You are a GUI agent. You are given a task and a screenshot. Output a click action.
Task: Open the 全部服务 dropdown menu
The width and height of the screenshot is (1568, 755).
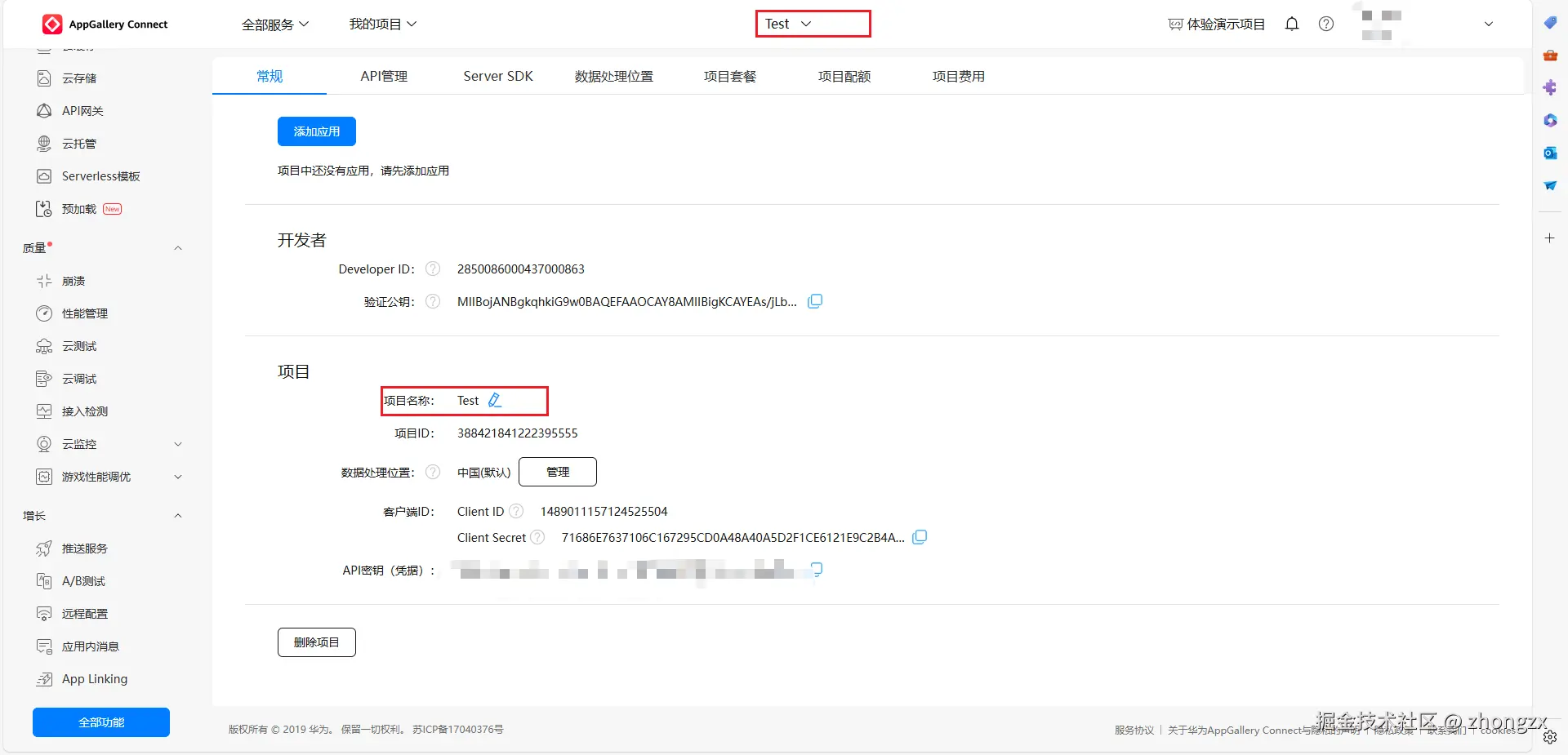275,24
